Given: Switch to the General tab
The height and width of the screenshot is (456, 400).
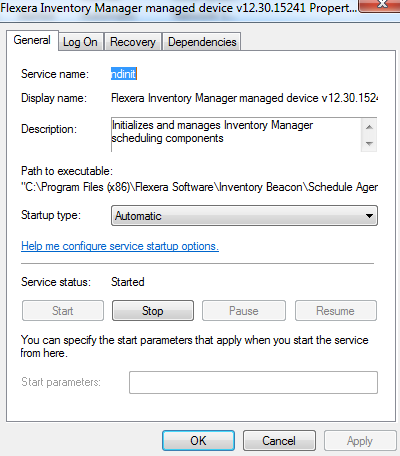Looking at the screenshot, I should (x=32, y=40).
